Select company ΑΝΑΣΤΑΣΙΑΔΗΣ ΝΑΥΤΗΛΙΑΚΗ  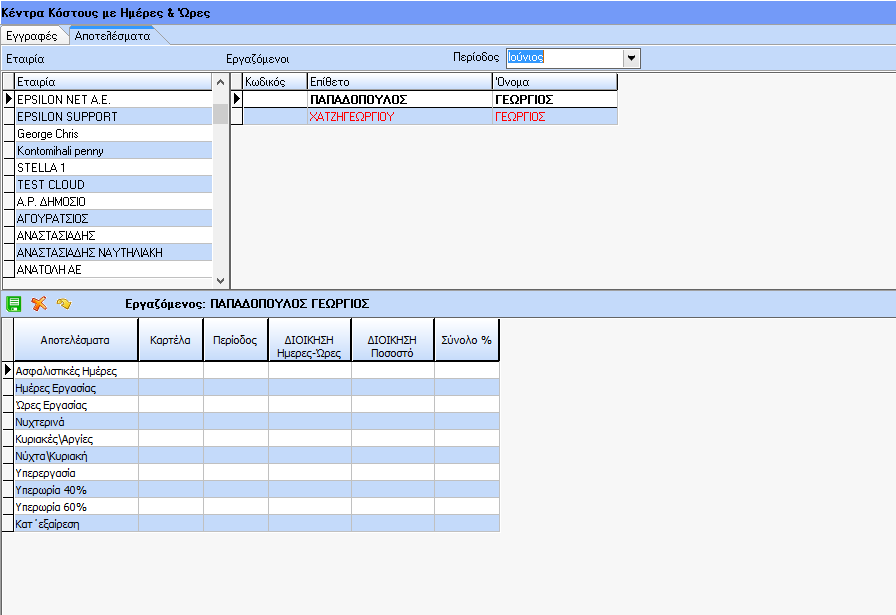click(x=114, y=253)
